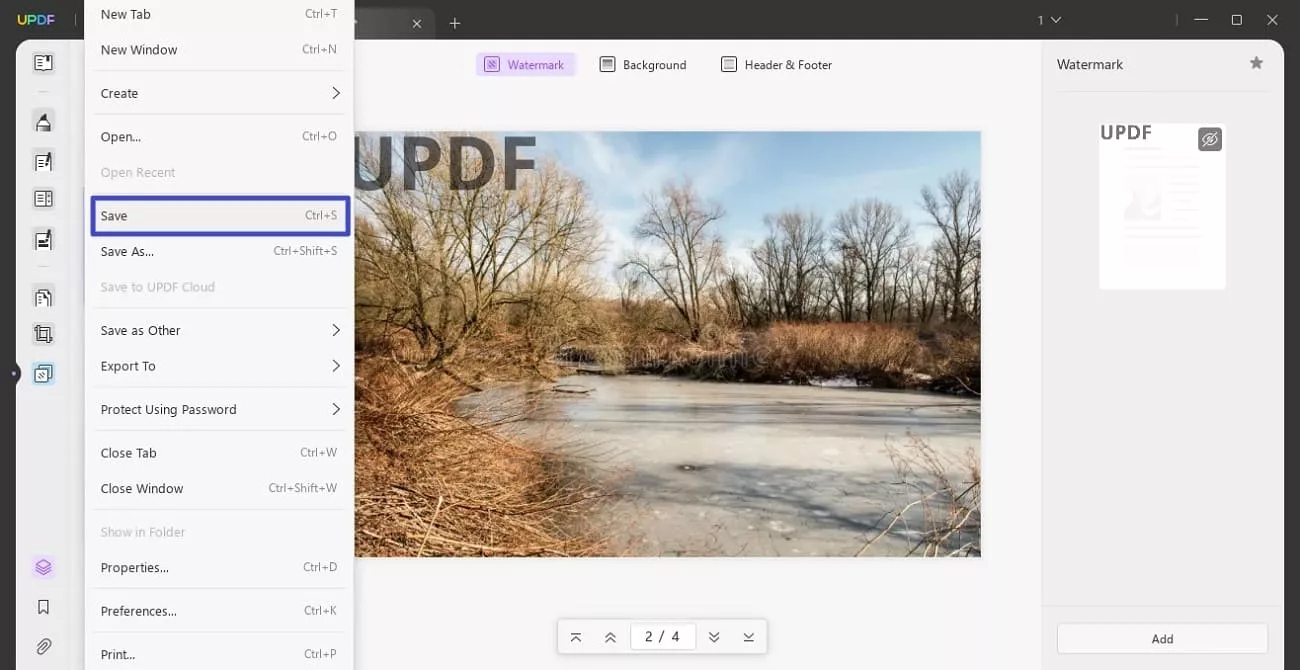Select Close Window menu entry
The height and width of the screenshot is (670, 1300).
click(219, 489)
